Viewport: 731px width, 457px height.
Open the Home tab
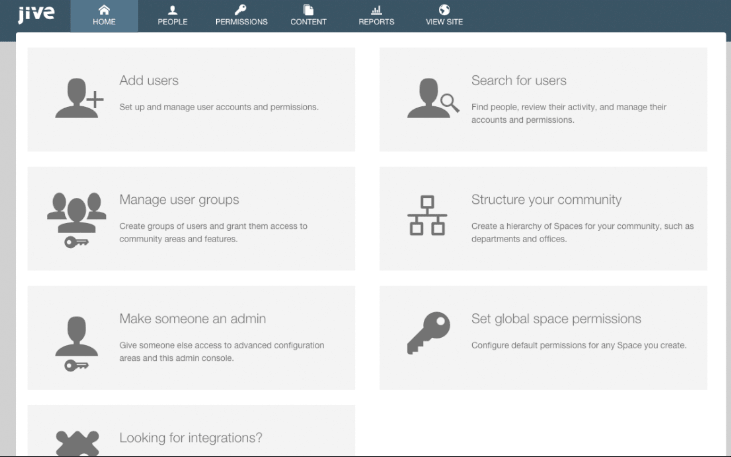pyautogui.click(x=104, y=16)
